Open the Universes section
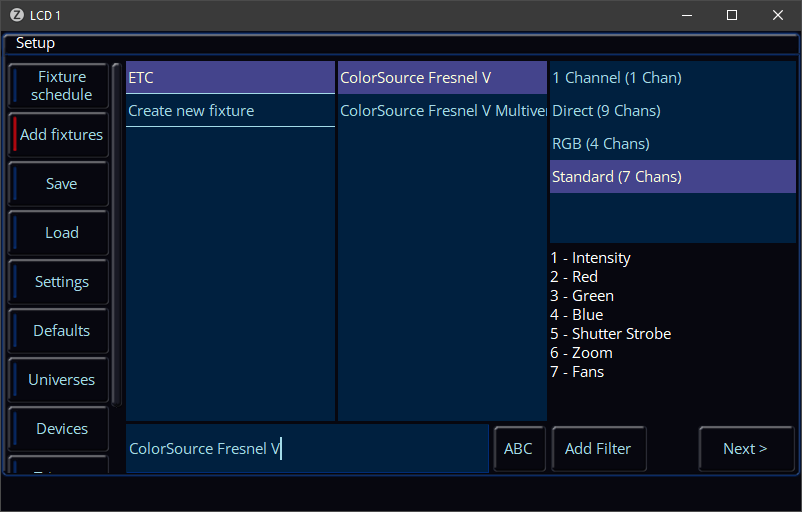 pyautogui.click(x=58, y=380)
